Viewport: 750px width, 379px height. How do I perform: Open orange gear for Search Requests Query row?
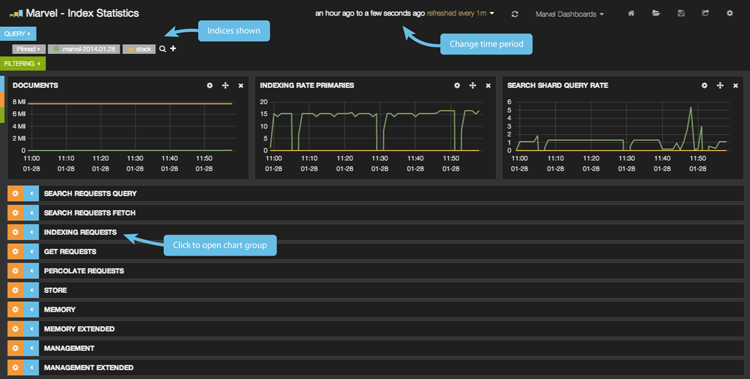click(x=15, y=193)
